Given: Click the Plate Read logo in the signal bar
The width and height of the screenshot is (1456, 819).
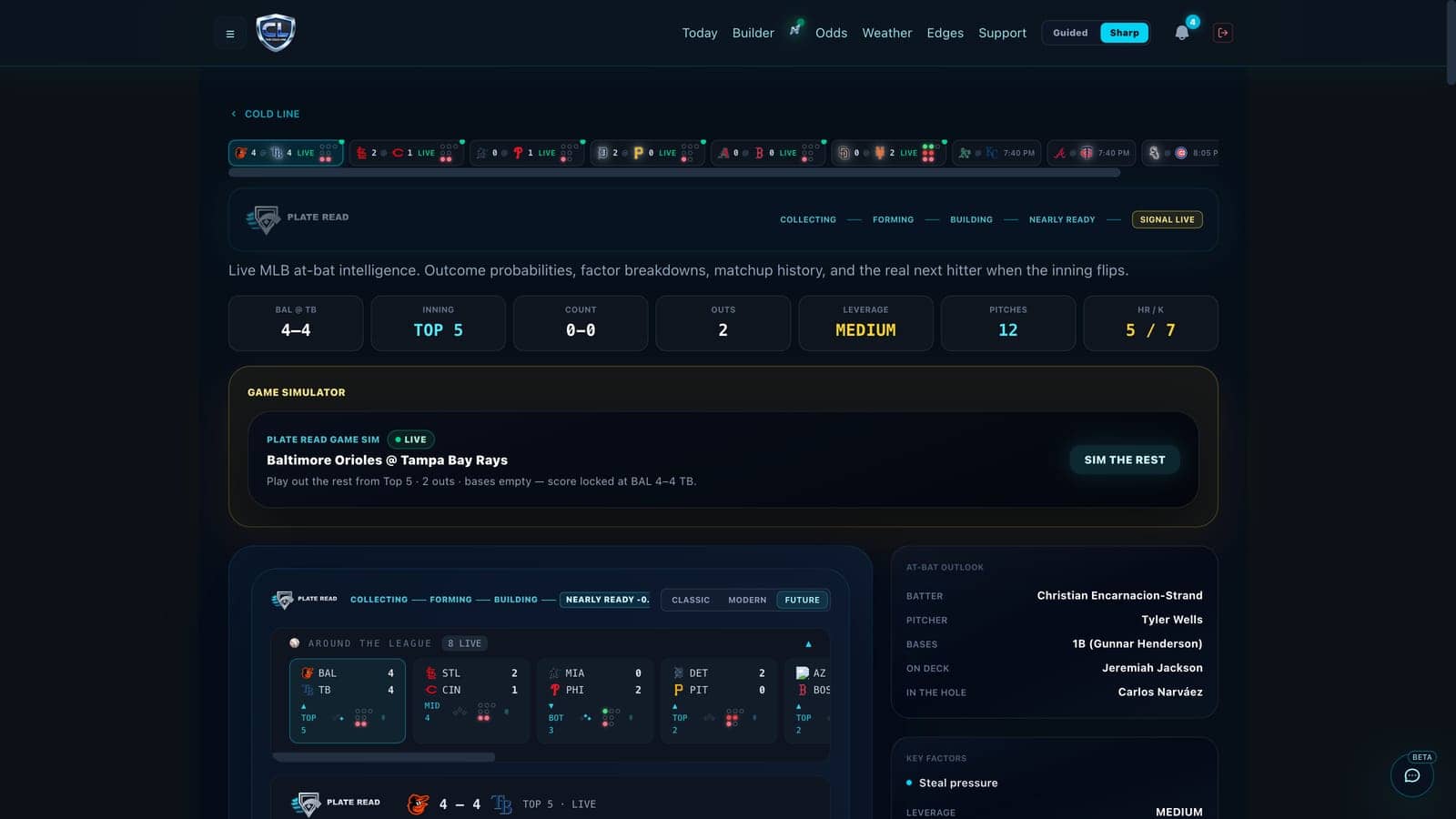Looking at the screenshot, I should click(x=264, y=218).
